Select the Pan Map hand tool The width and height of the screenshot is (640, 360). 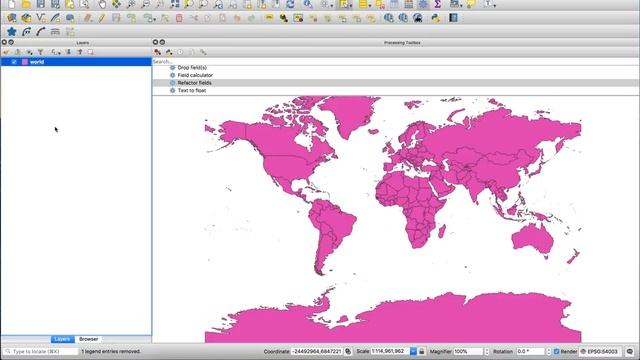point(102,4)
